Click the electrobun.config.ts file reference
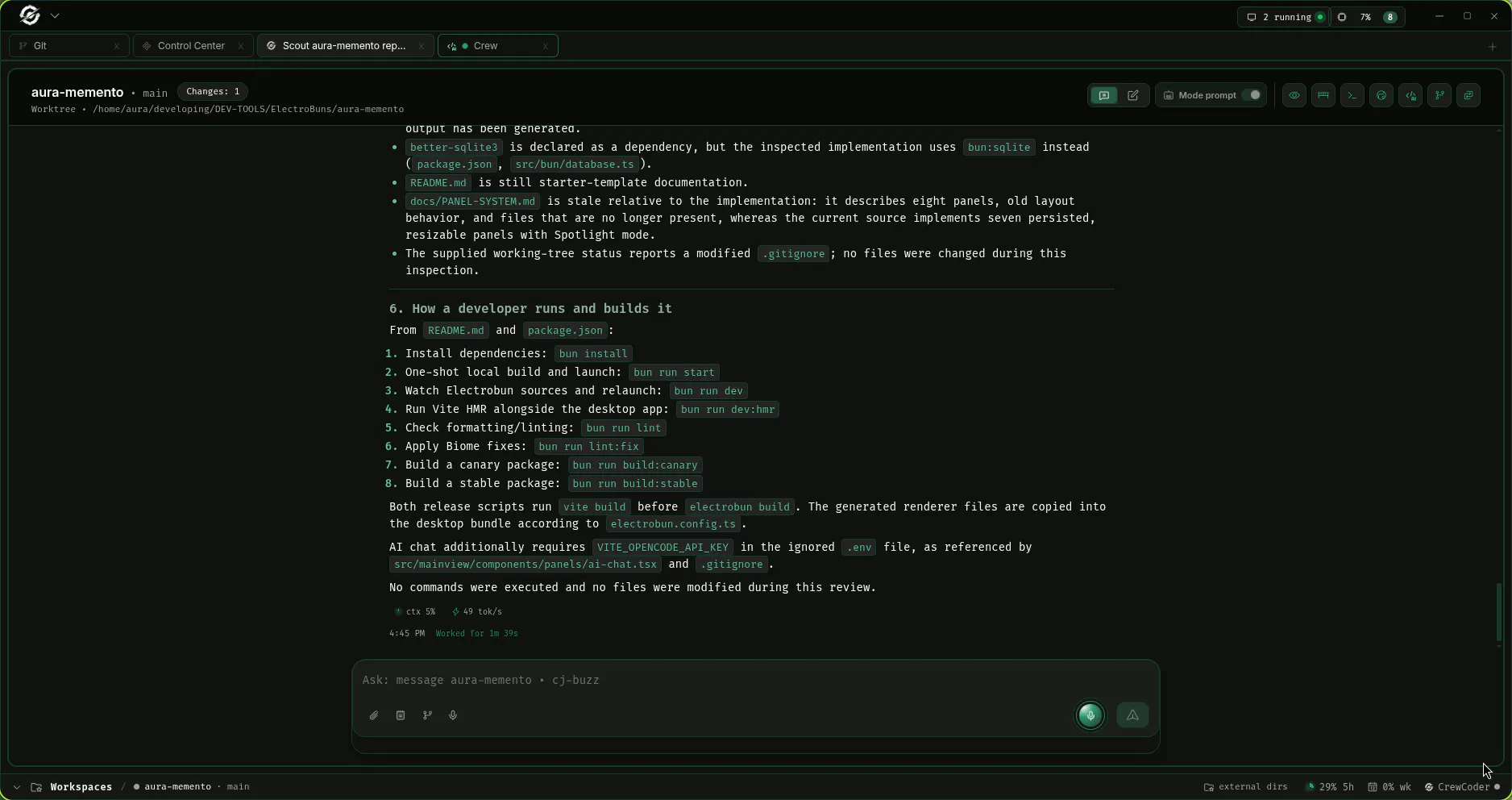Image resolution: width=1512 pixels, height=800 pixels. click(x=673, y=524)
